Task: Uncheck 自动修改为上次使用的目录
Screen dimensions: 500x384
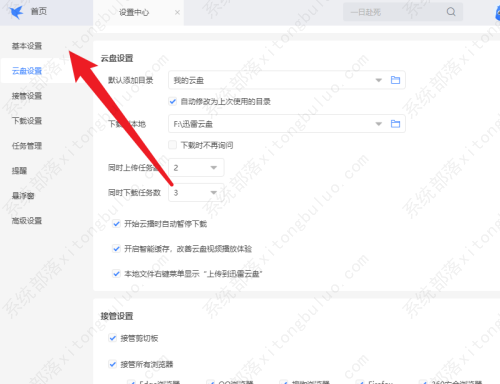Action: pos(172,101)
